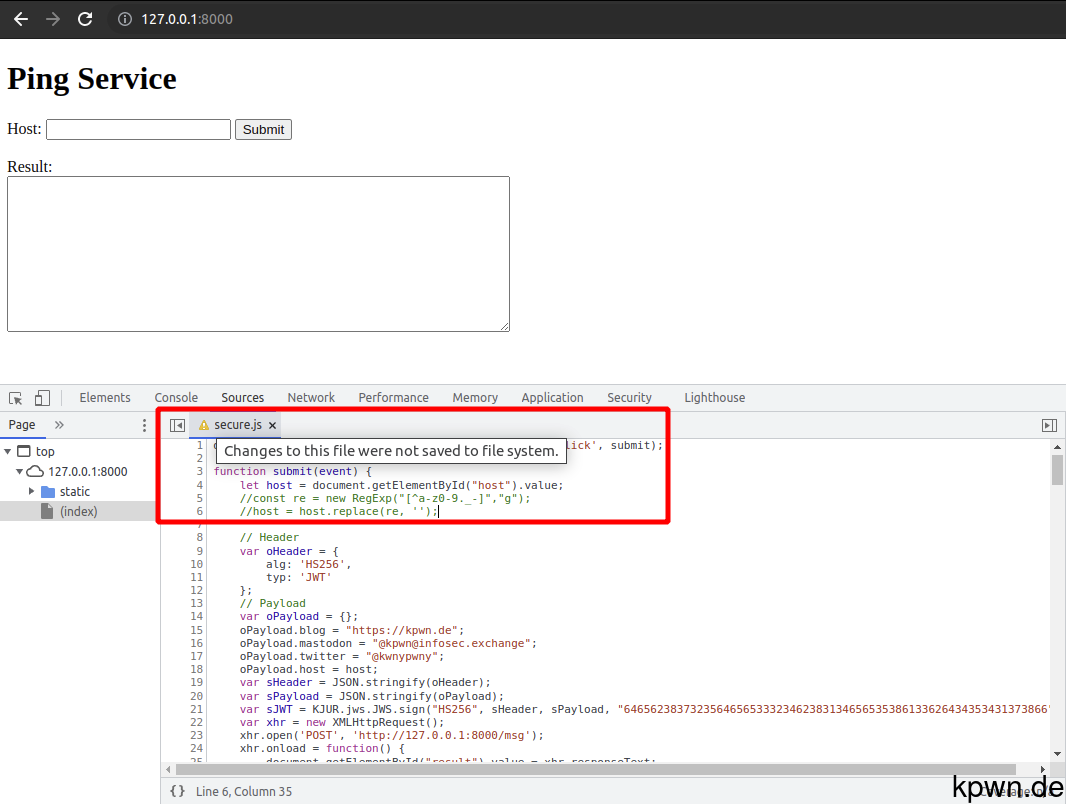Expand the static folder
This screenshot has width=1066, height=804.
point(33,491)
